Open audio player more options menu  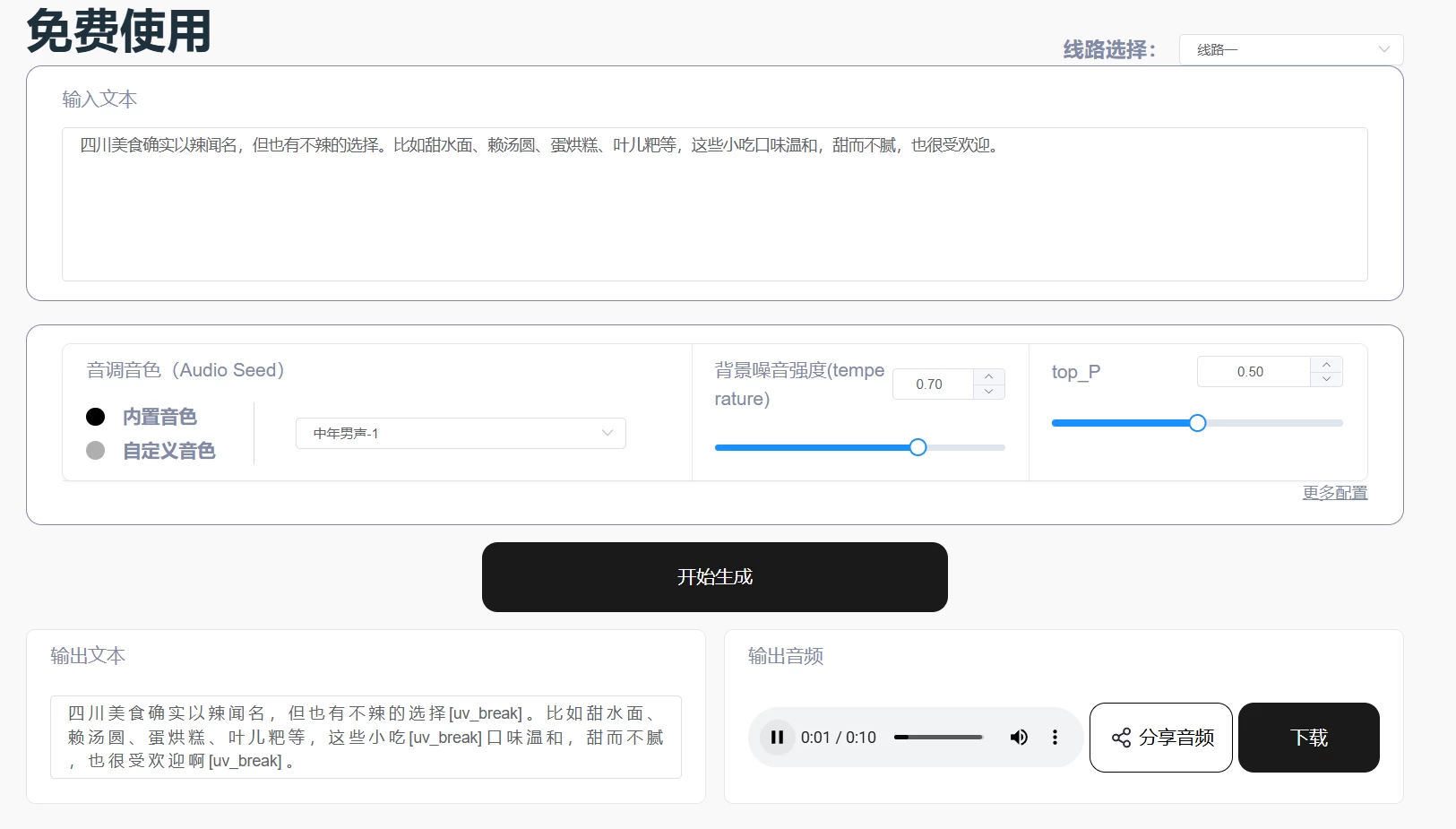tap(1055, 738)
